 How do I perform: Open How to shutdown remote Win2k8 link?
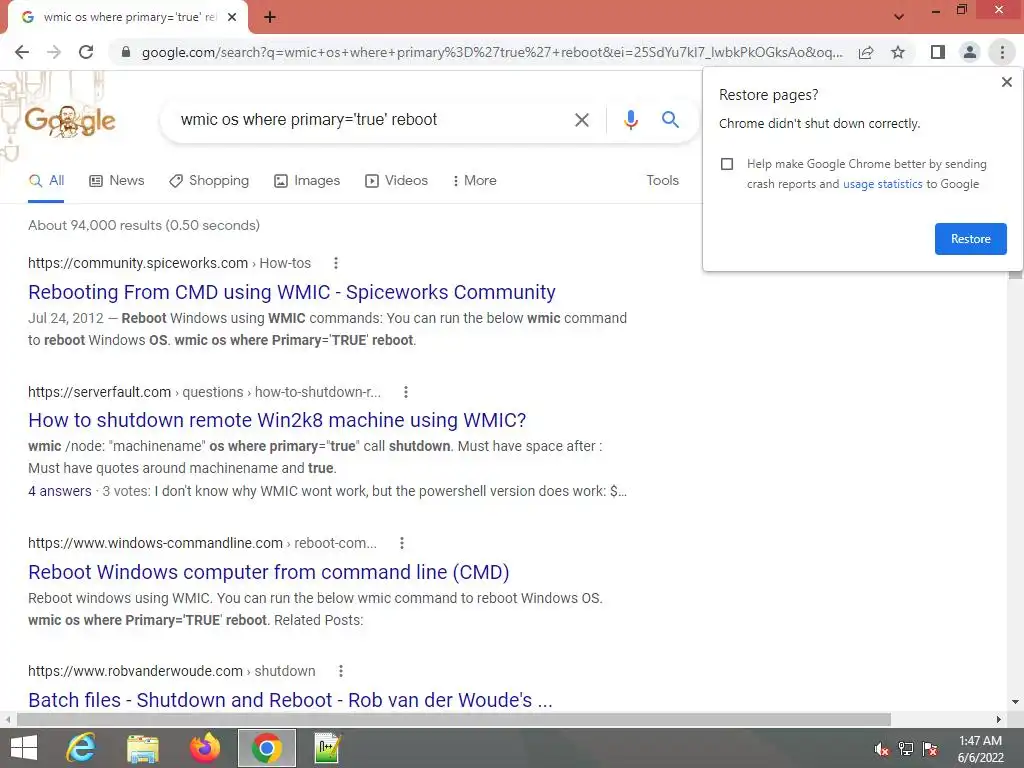[277, 420]
